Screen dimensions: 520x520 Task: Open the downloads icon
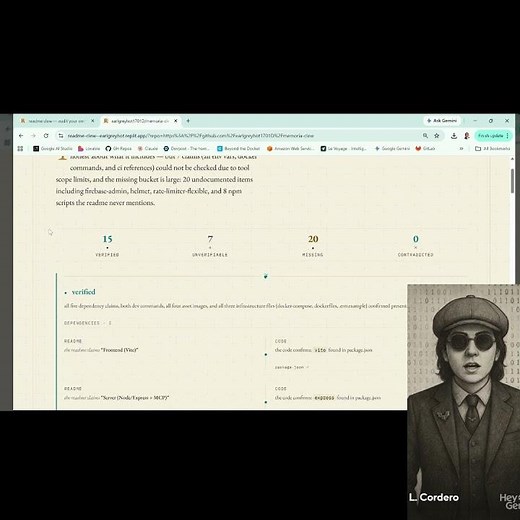point(454,136)
